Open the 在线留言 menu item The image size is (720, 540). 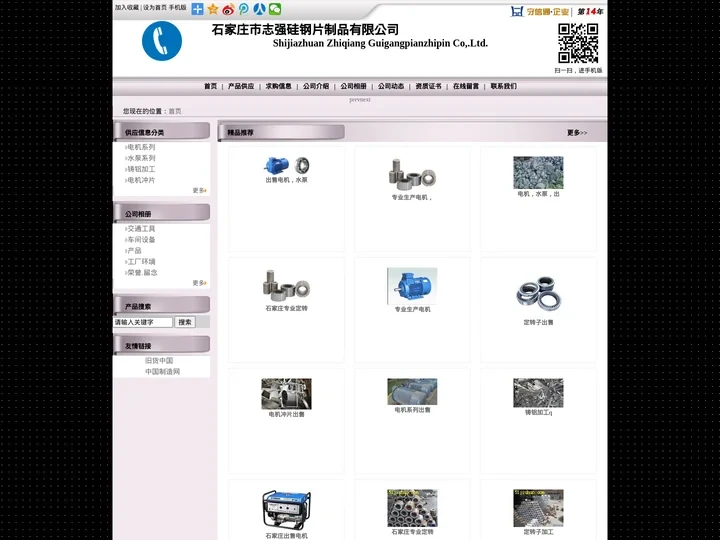(466, 86)
